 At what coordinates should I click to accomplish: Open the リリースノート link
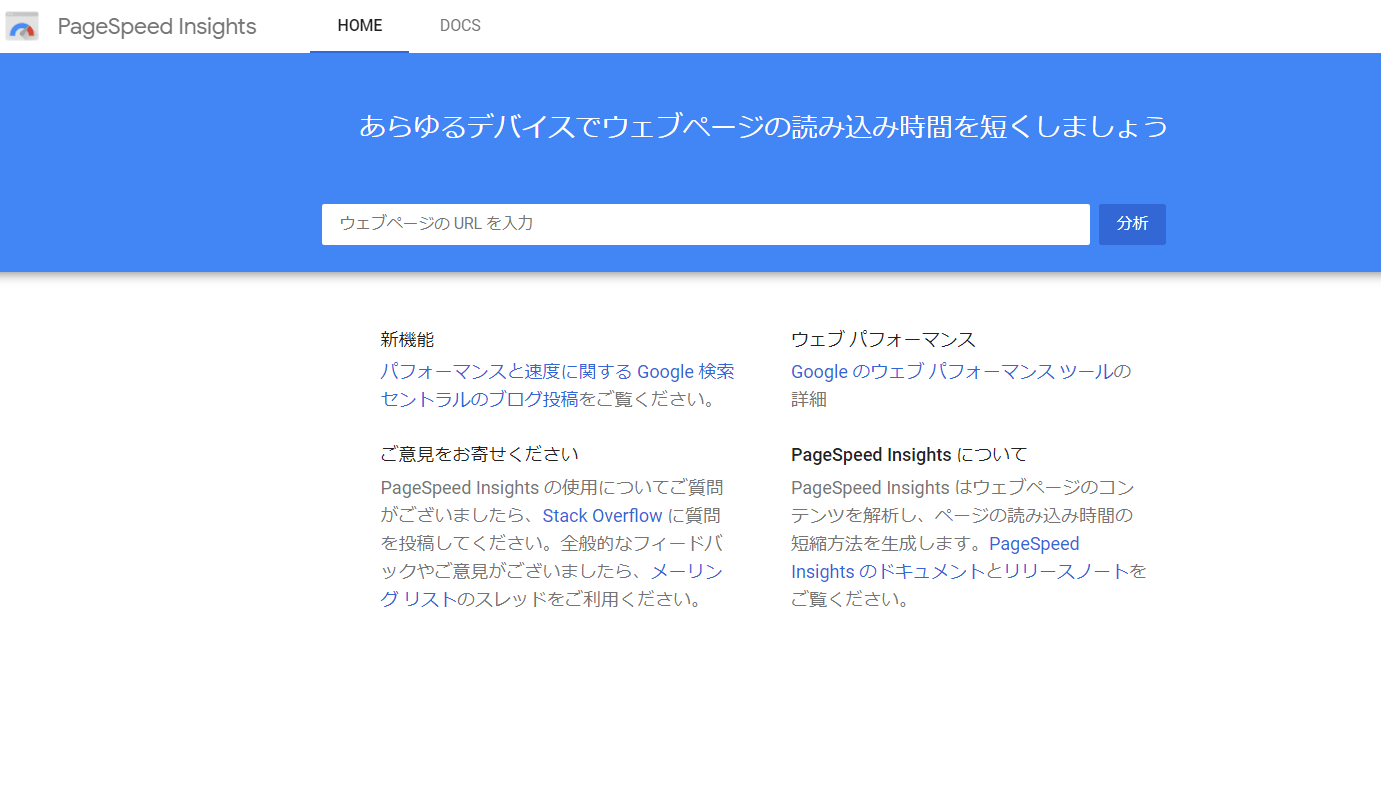coord(1065,572)
